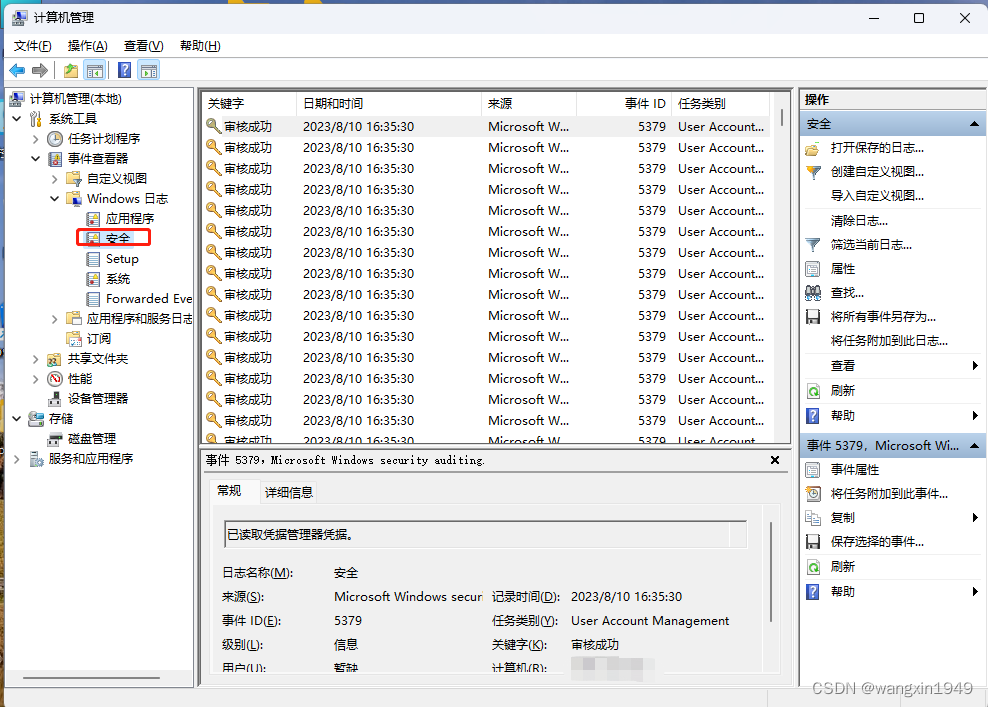Click the back navigation arrow icon
This screenshot has height=707, width=988.
tap(17, 70)
